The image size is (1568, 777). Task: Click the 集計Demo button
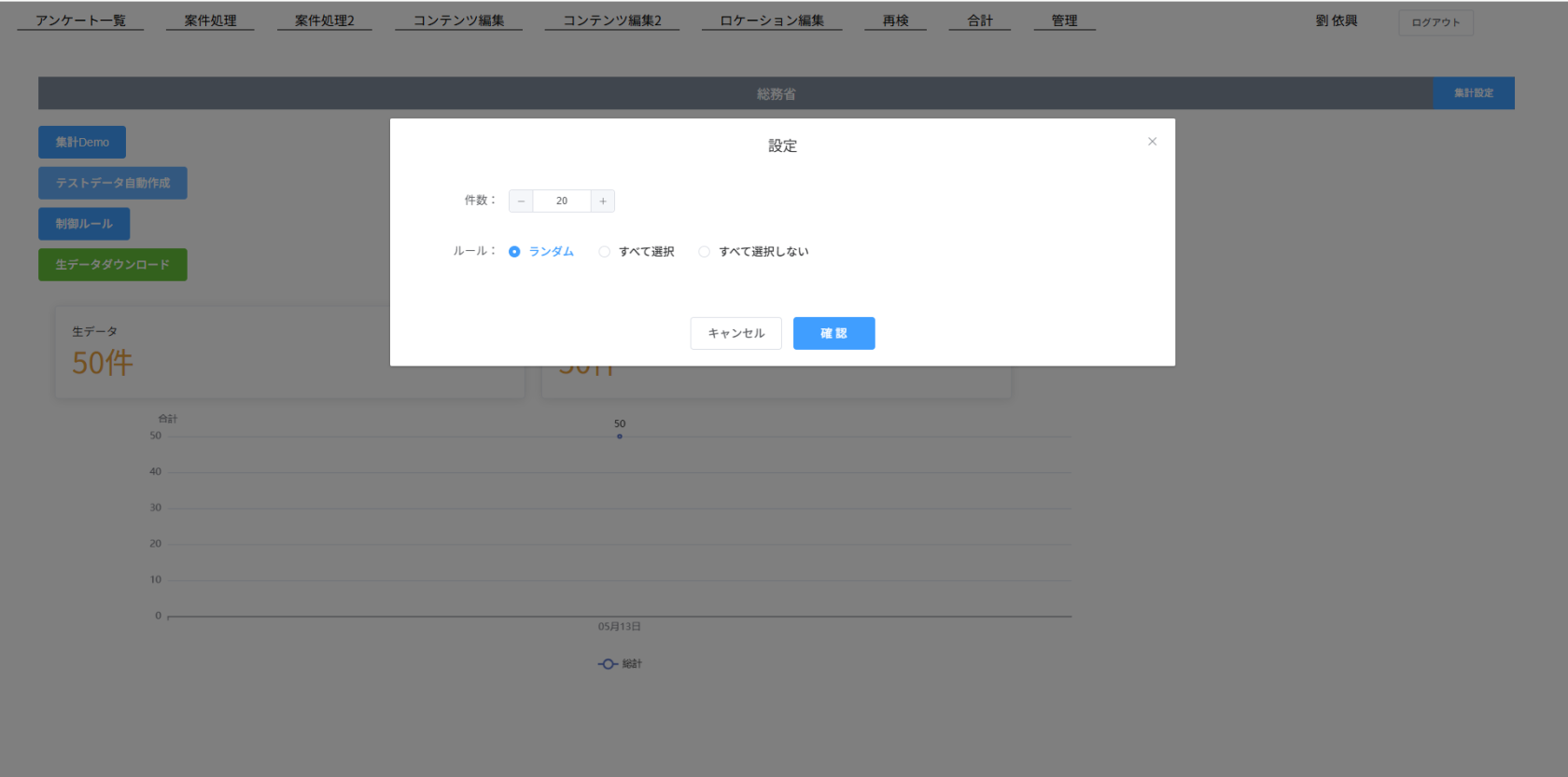click(x=82, y=143)
